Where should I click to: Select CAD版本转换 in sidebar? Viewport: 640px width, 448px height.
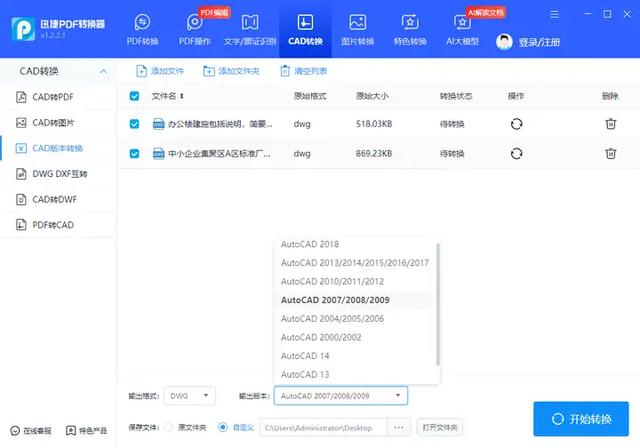[58, 148]
